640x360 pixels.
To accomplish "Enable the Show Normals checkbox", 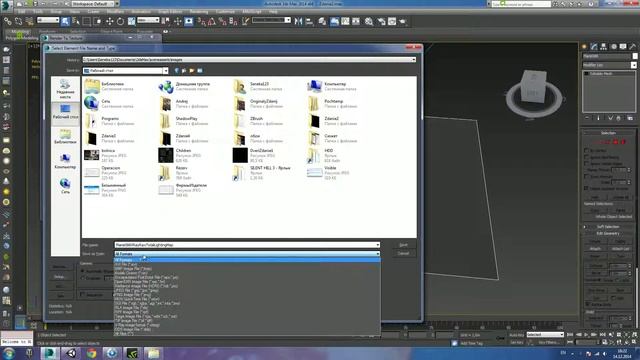I will tap(587, 176).
